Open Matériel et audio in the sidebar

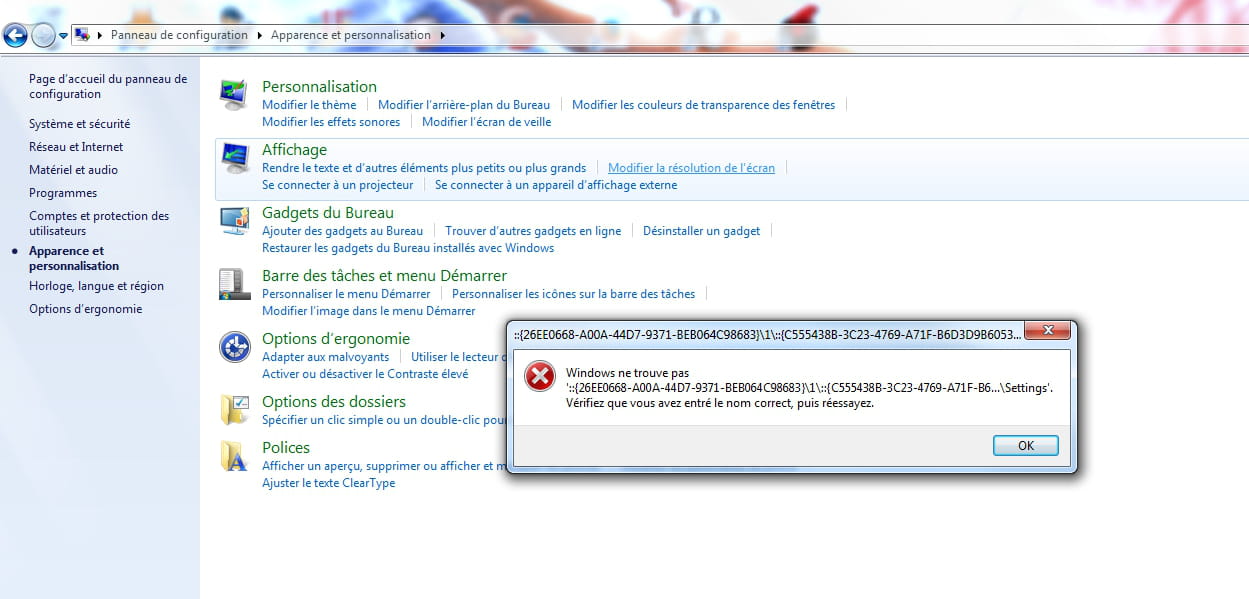click(73, 170)
